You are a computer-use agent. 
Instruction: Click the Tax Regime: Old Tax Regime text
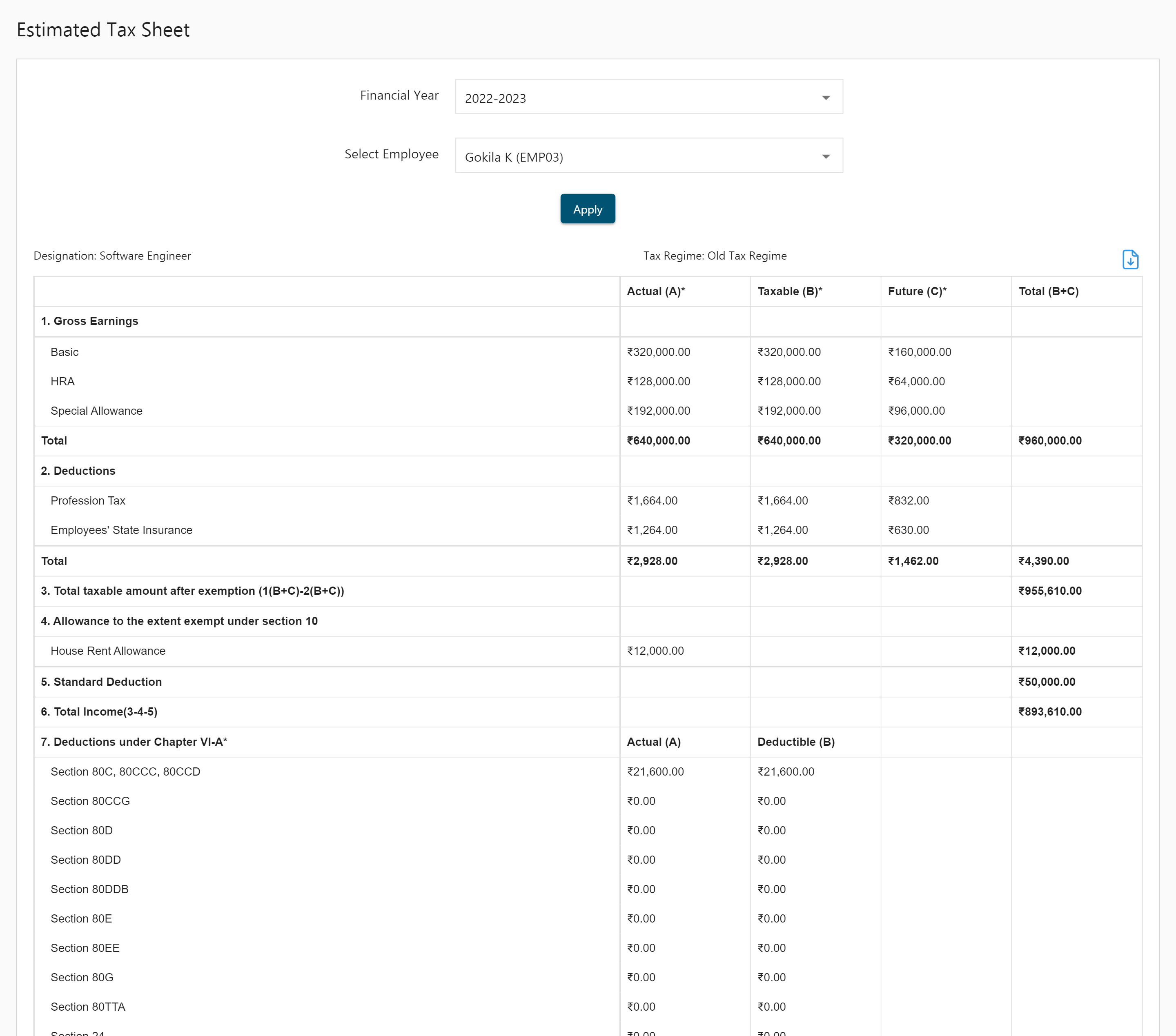[x=715, y=256]
